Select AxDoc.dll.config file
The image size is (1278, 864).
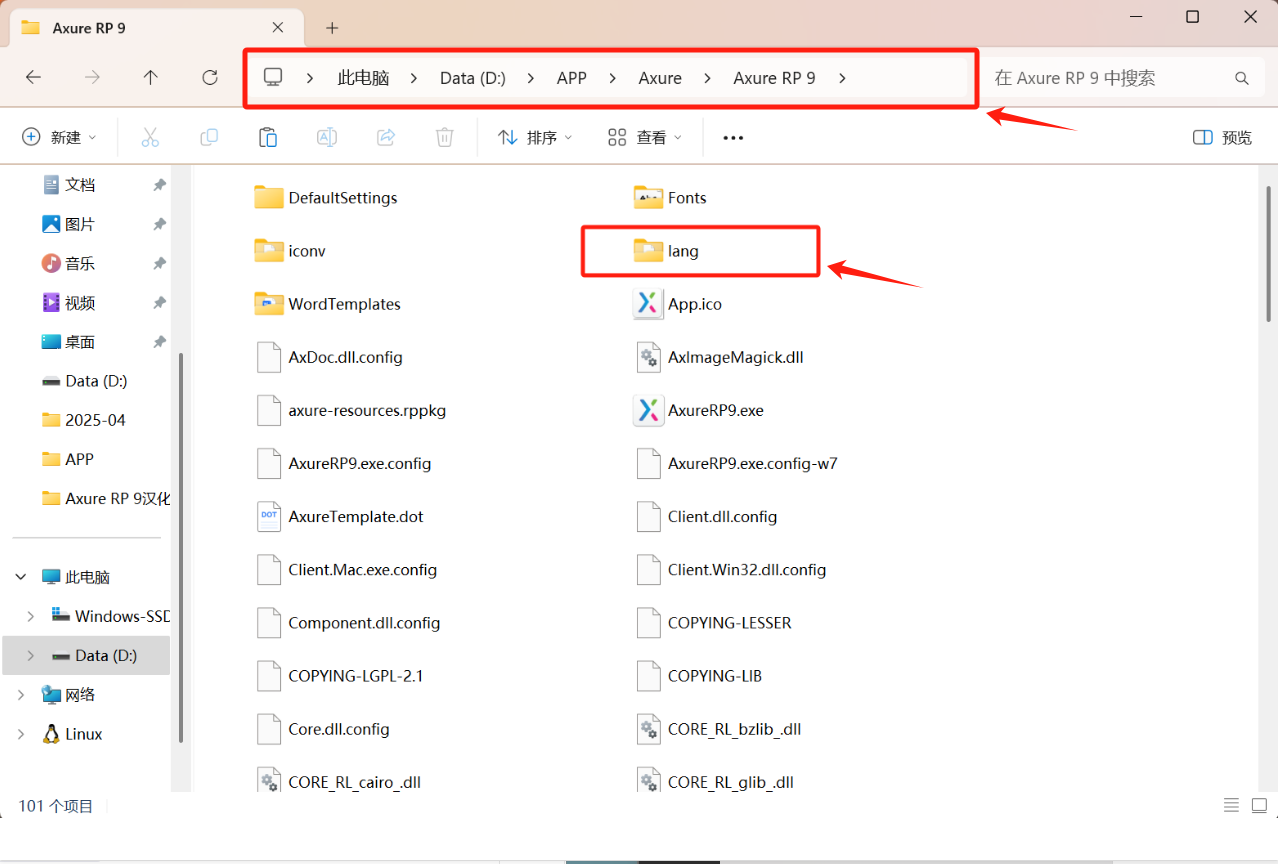(x=330, y=357)
